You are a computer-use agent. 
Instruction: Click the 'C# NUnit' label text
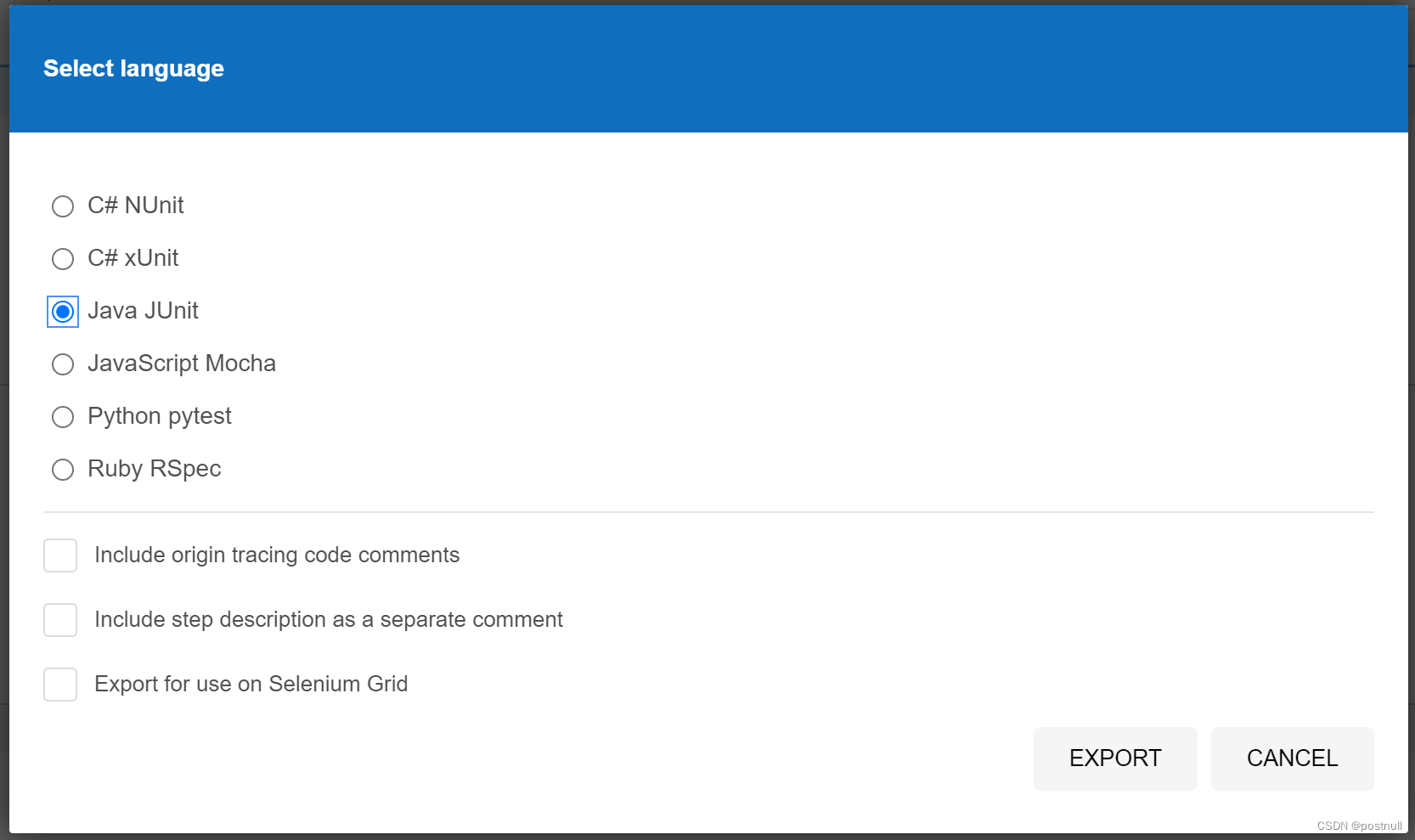click(x=136, y=206)
